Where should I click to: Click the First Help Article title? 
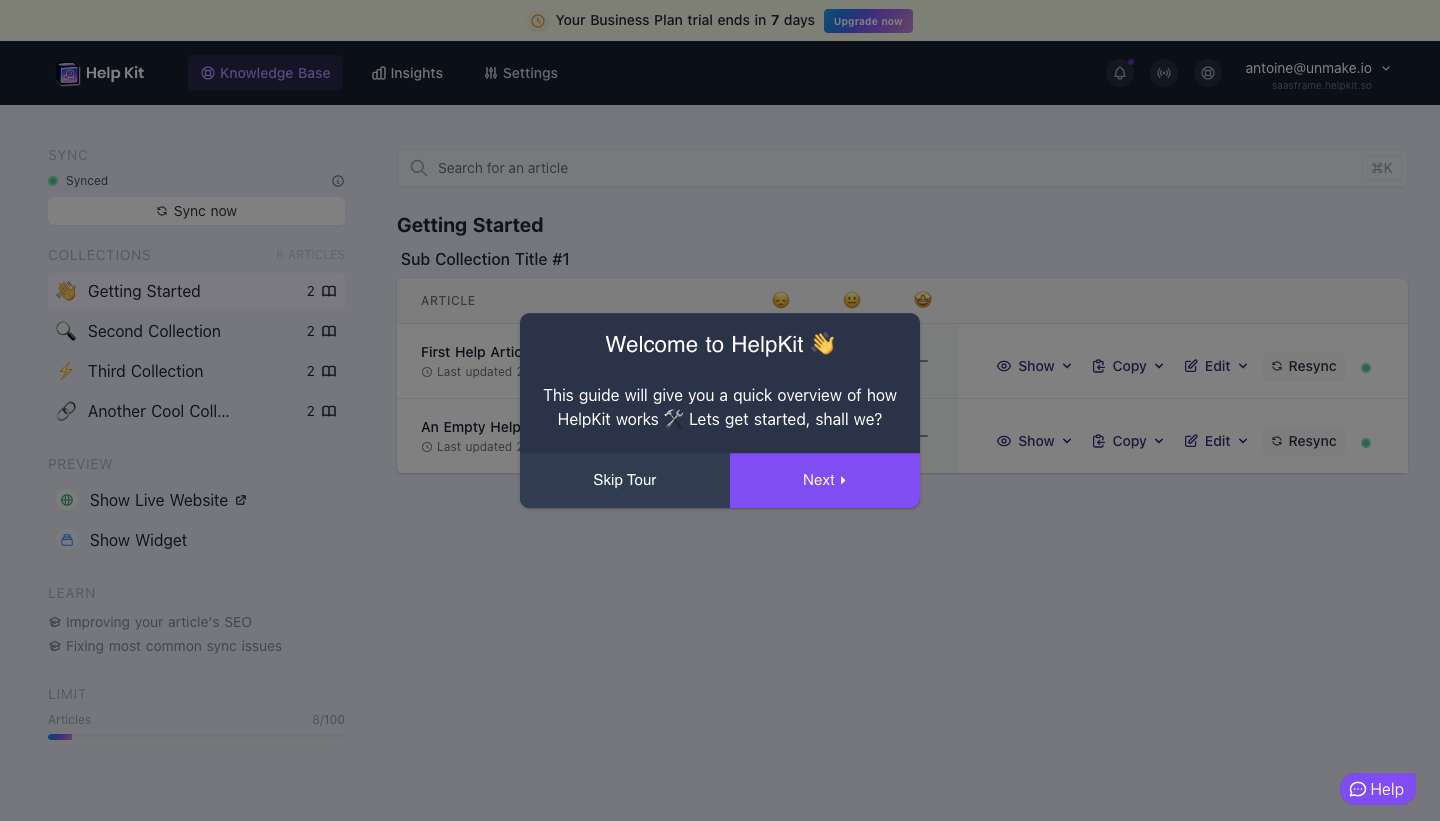click(x=471, y=352)
